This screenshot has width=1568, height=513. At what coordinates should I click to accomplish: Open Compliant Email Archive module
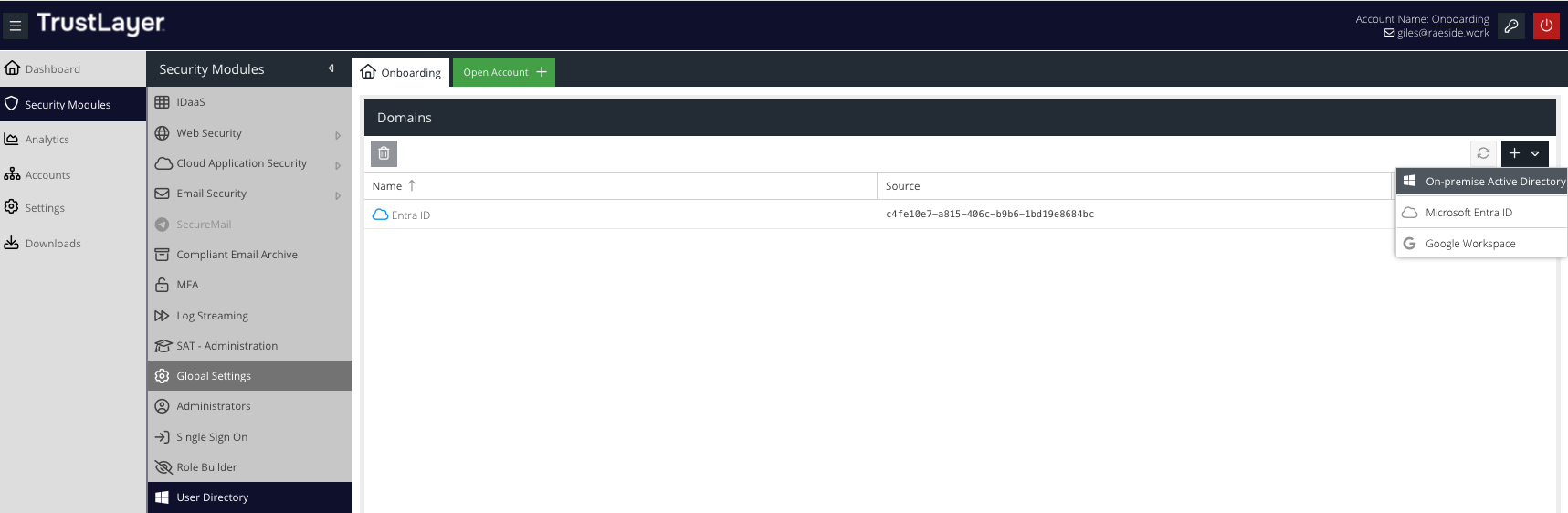click(x=249, y=255)
